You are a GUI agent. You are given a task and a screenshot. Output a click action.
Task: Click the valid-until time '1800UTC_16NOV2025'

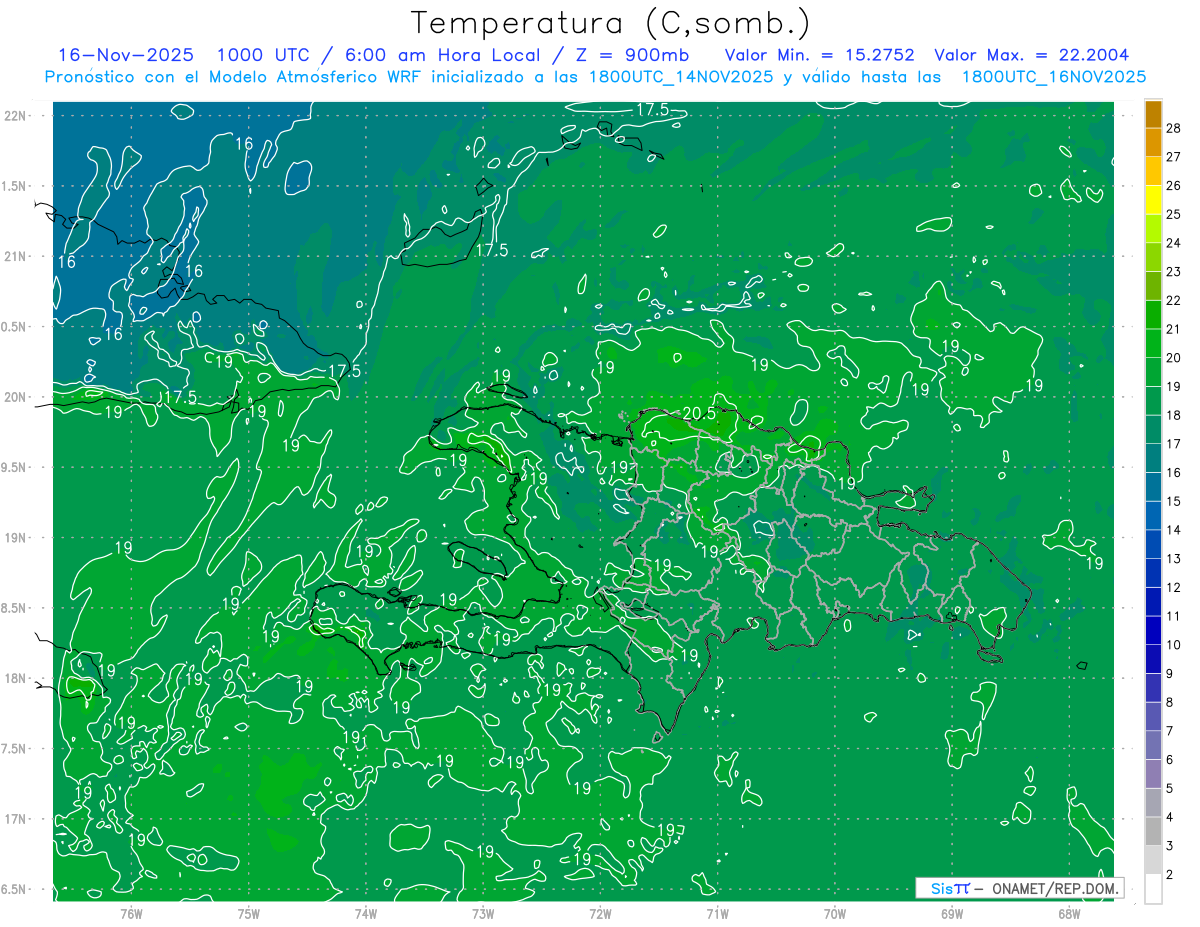tap(1053, 77)
